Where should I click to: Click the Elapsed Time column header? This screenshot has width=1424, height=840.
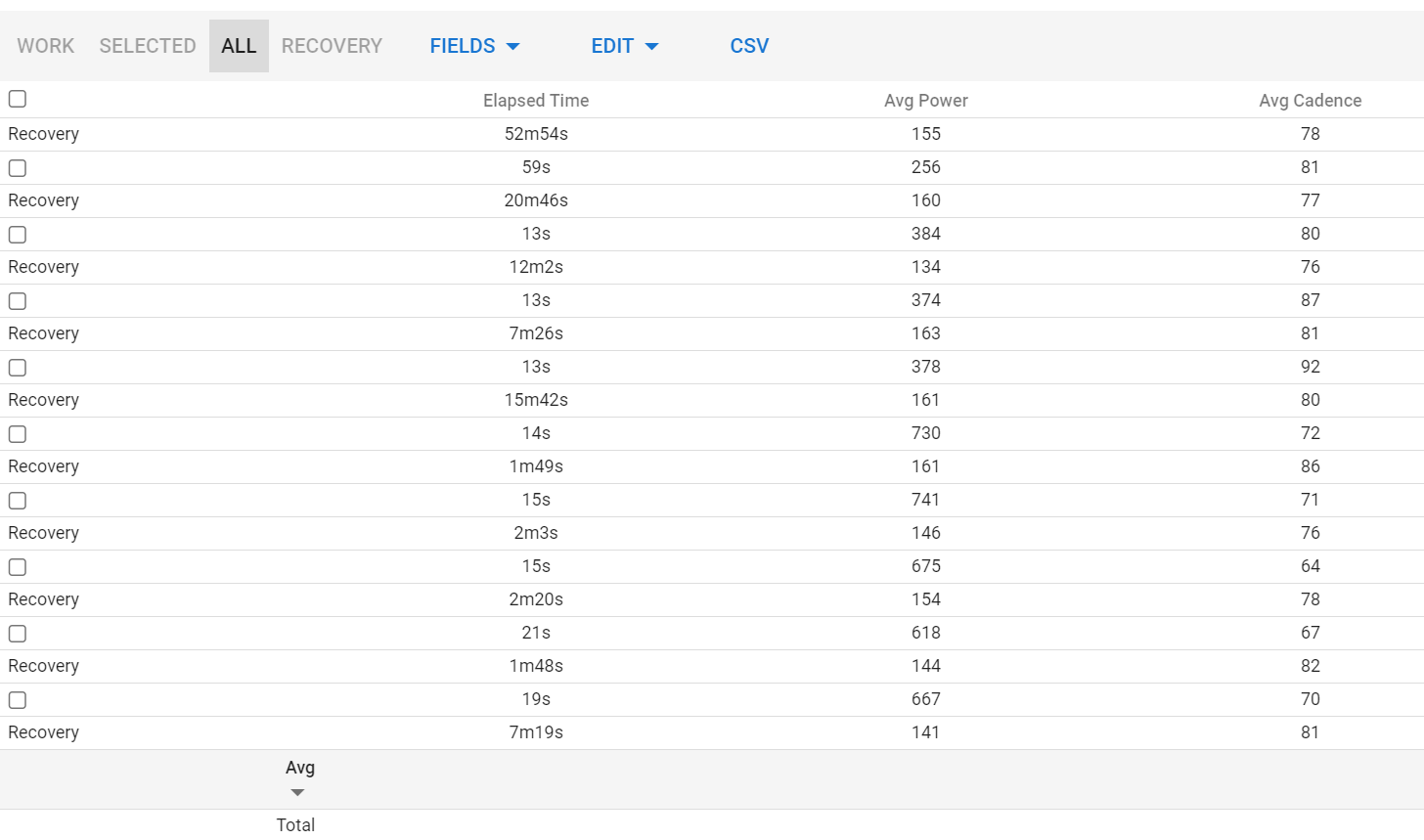pos(536,101)
